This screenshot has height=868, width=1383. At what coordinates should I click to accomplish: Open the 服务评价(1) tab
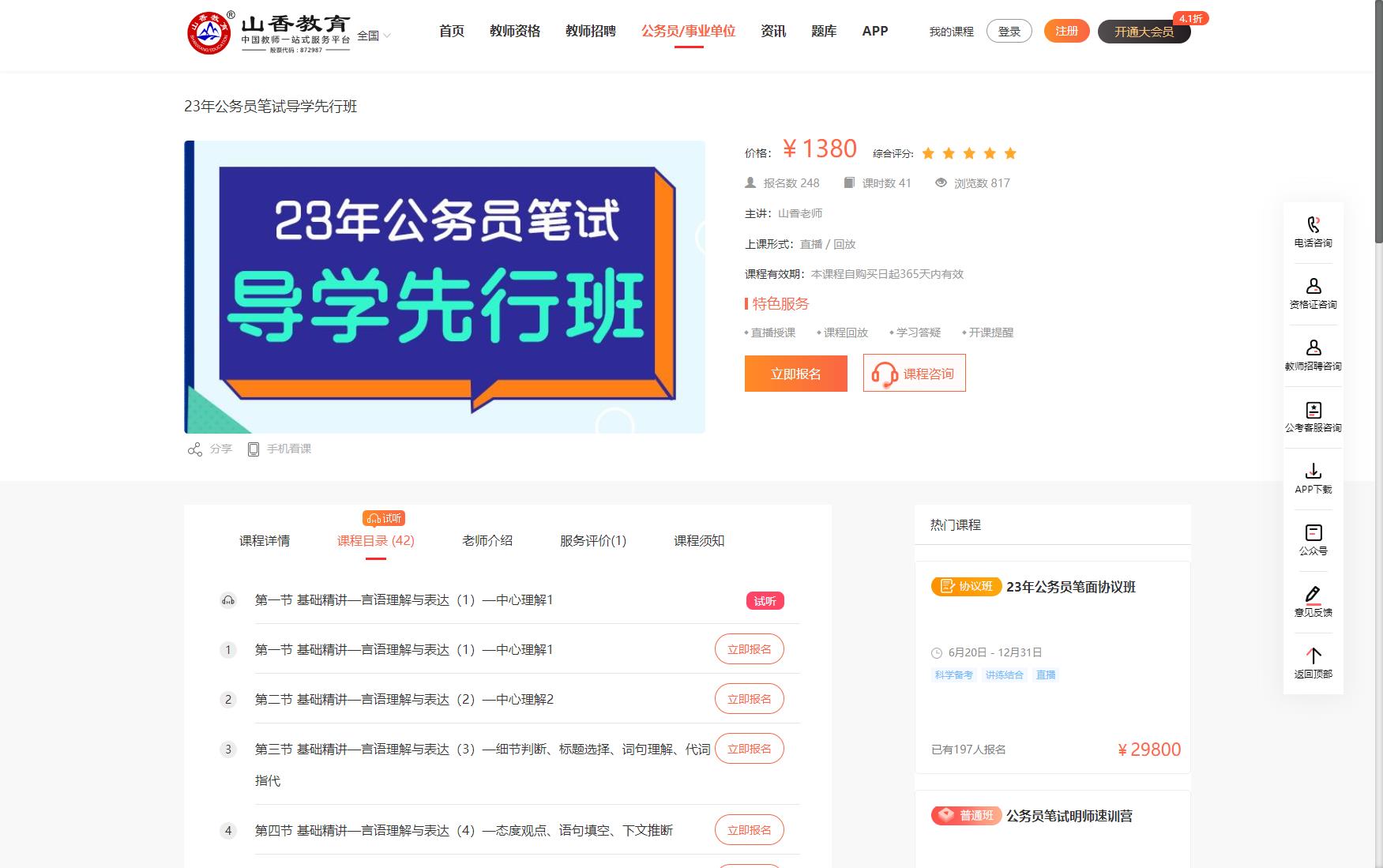591,541
